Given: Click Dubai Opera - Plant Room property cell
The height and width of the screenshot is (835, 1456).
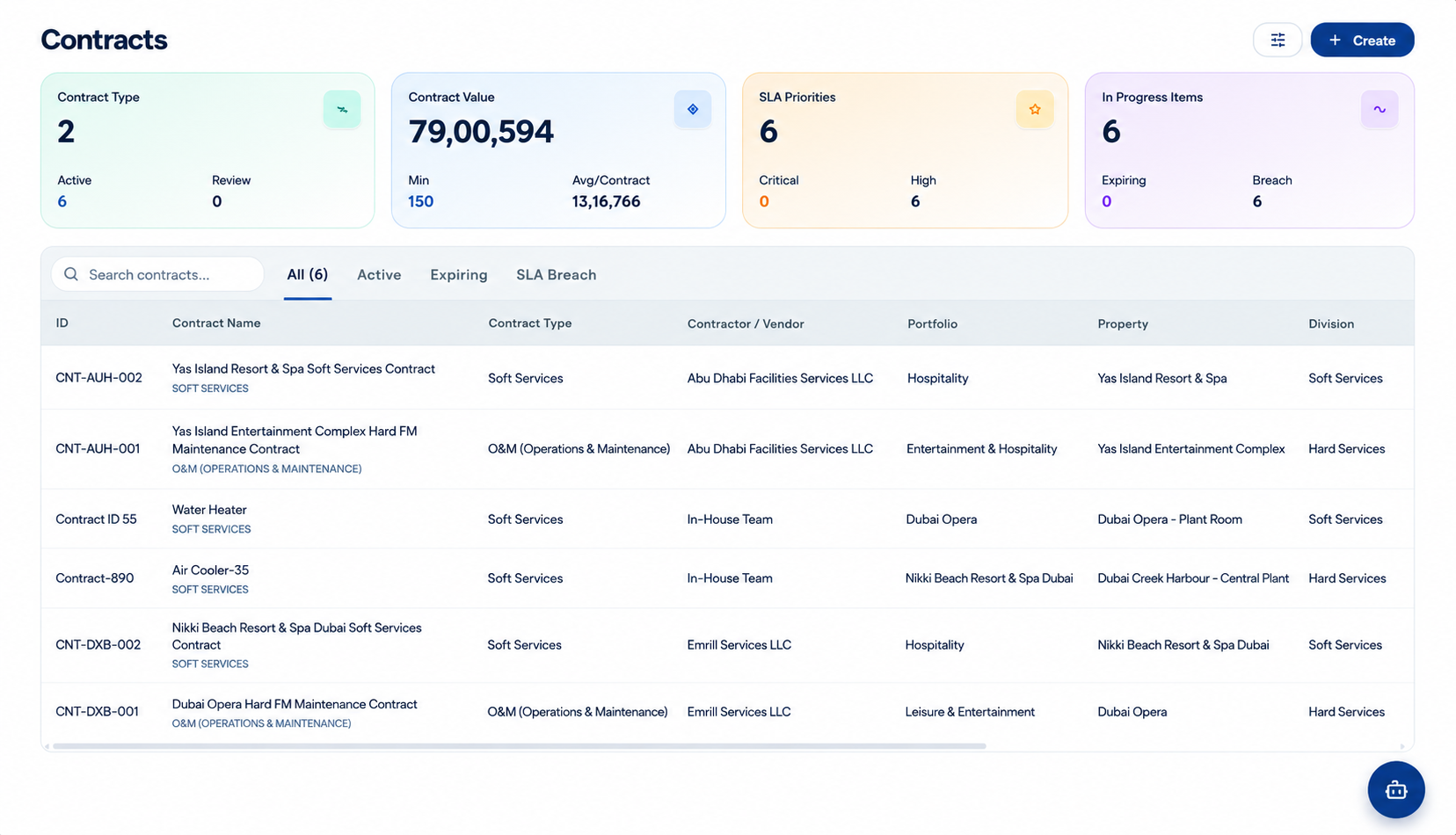Looking at the screenshot, I should click(1169, 519).
